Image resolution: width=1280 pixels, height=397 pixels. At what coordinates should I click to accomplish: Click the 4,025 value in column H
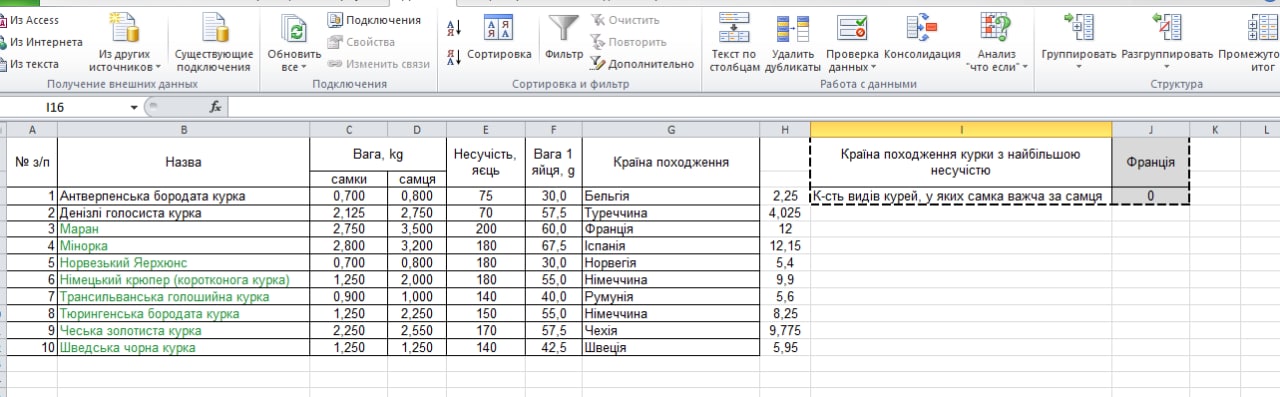785,213
